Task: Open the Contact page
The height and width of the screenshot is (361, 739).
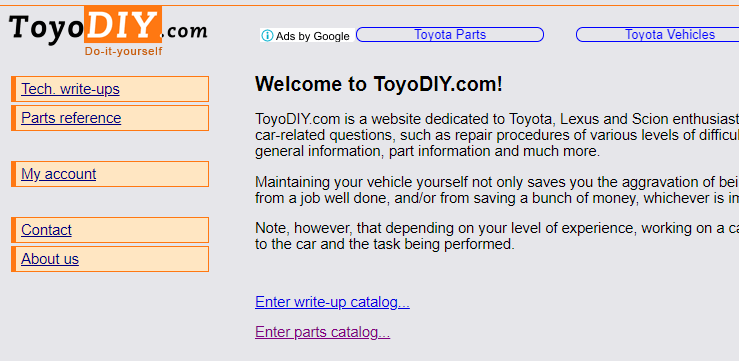Action: pos(46,230)
